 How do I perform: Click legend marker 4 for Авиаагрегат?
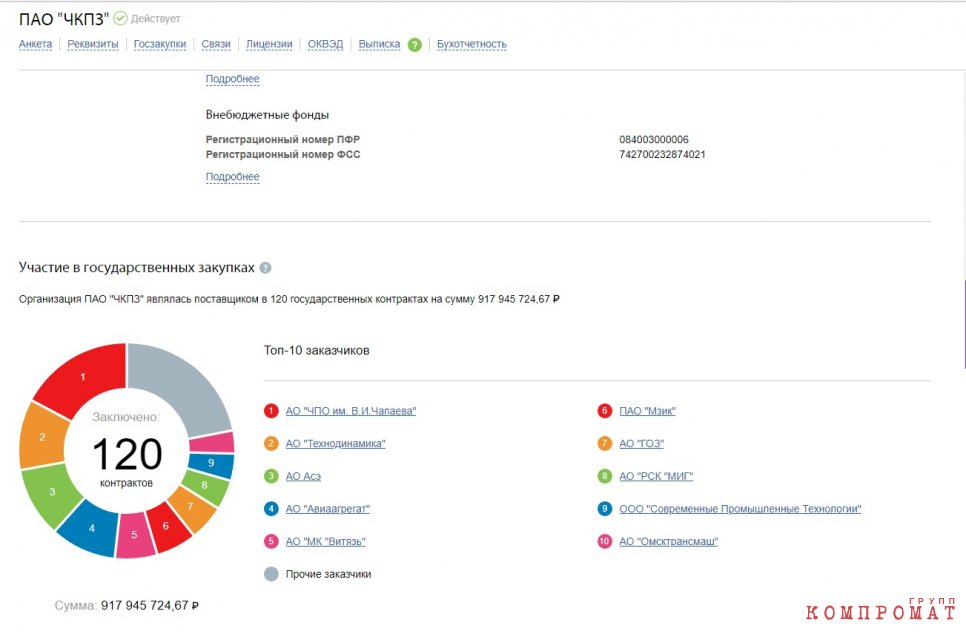[271, 509]
